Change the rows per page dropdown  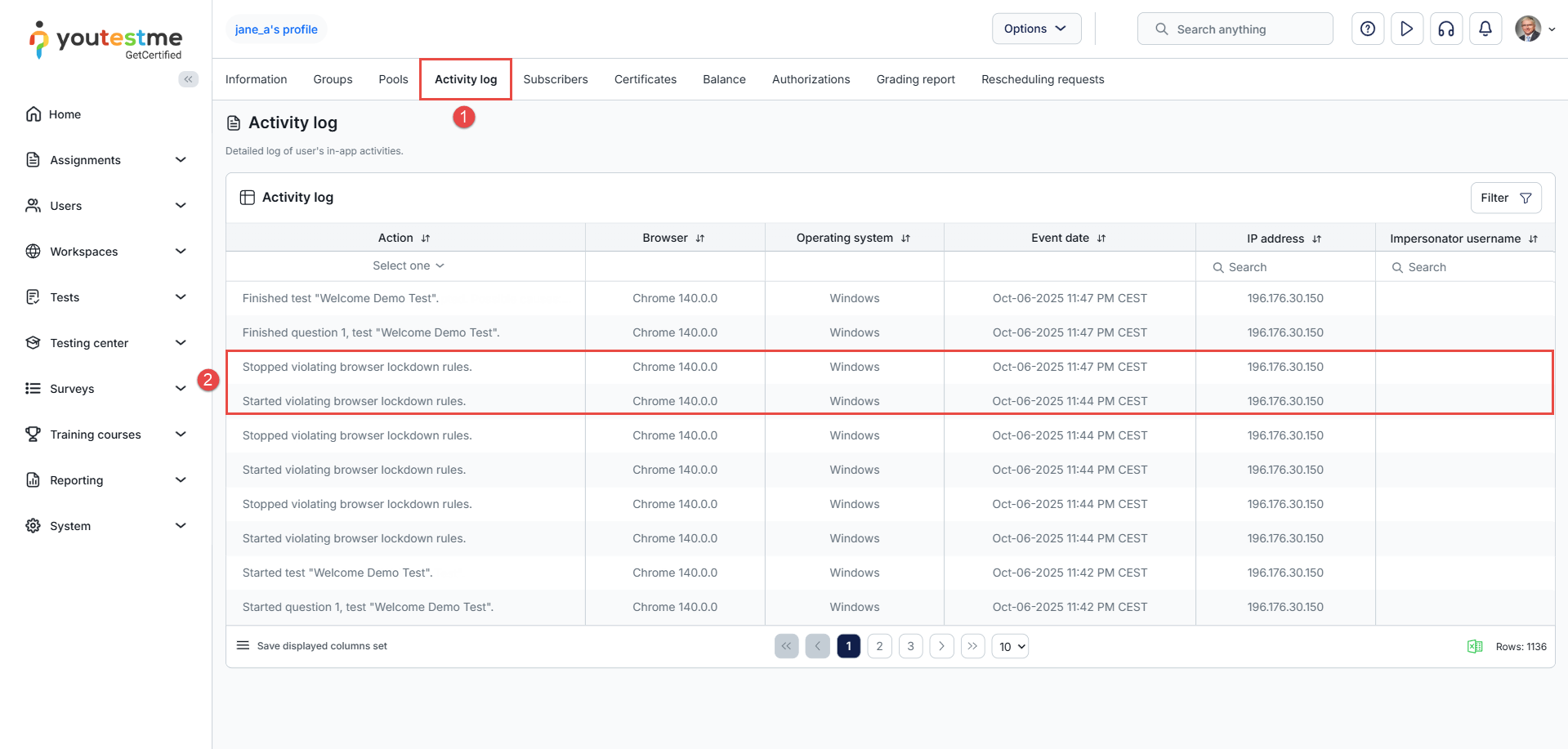pyautogui.click(x=1010, y=646)
